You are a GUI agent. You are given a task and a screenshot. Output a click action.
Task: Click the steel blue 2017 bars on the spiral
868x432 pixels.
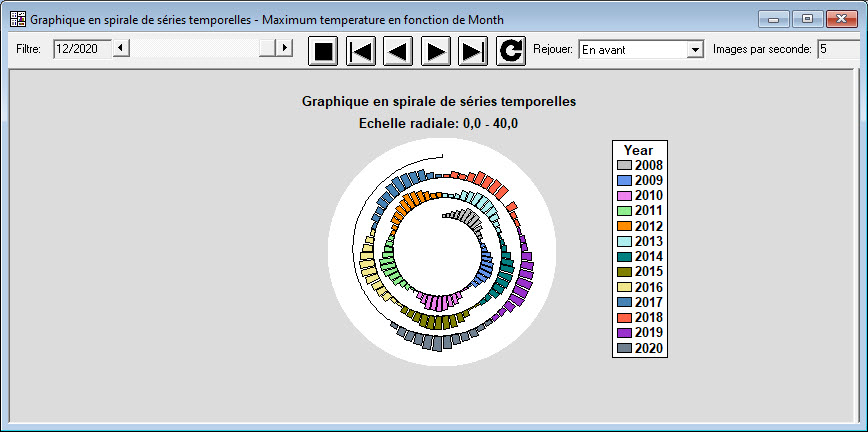click(396, 188)
